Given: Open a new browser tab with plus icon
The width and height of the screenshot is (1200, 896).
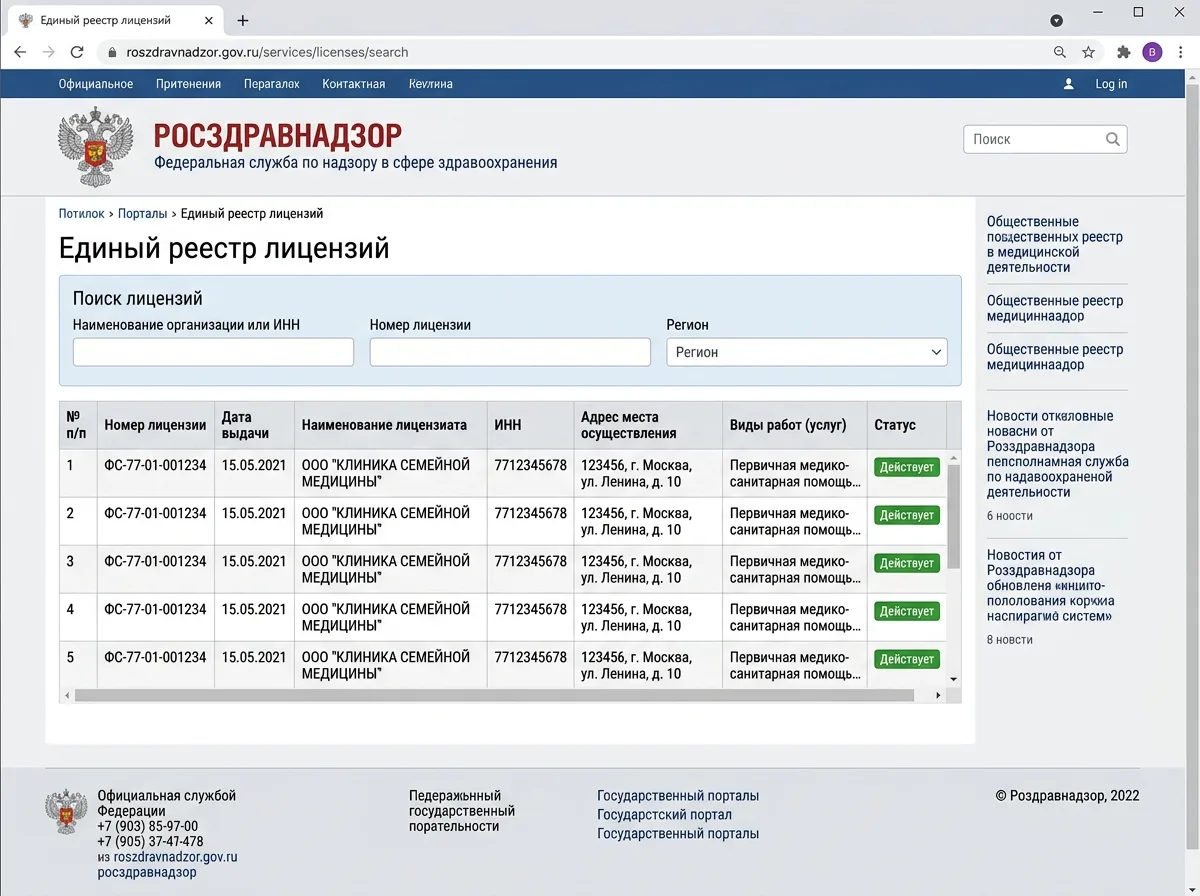Looking at the screenshot, I should pos(243,20).
